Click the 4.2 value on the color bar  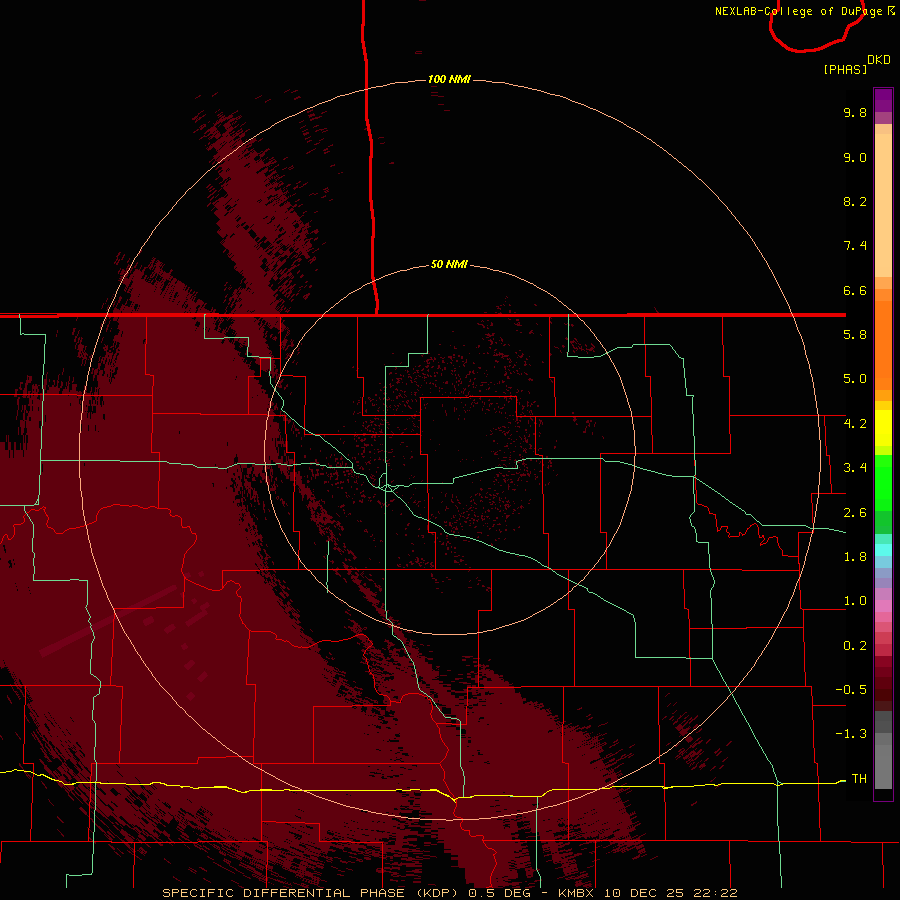855,424
